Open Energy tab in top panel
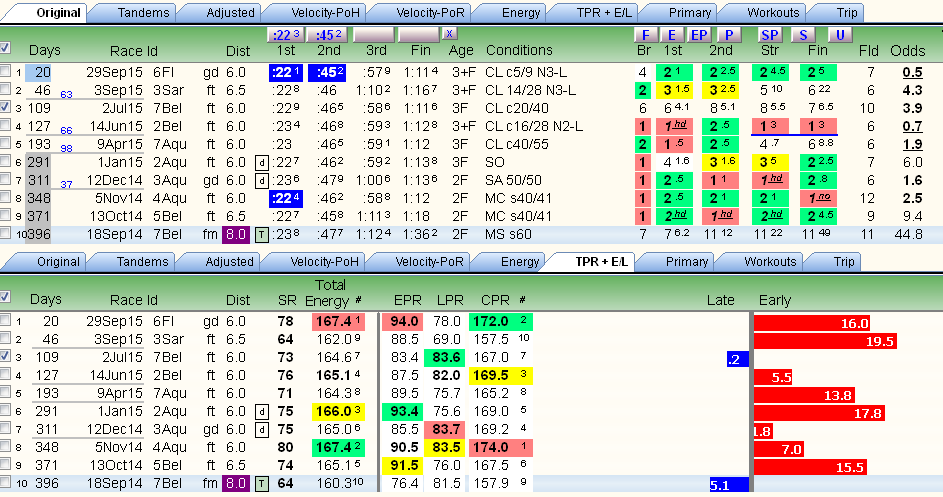Screen dimensions: 943x497 [521, 13]
